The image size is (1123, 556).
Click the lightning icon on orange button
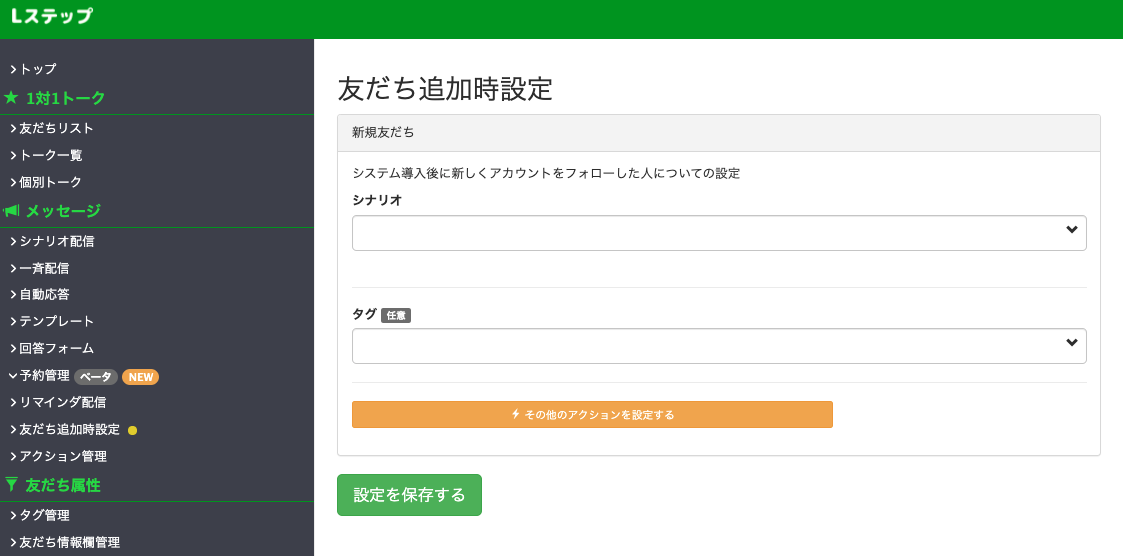pos(516,414)
